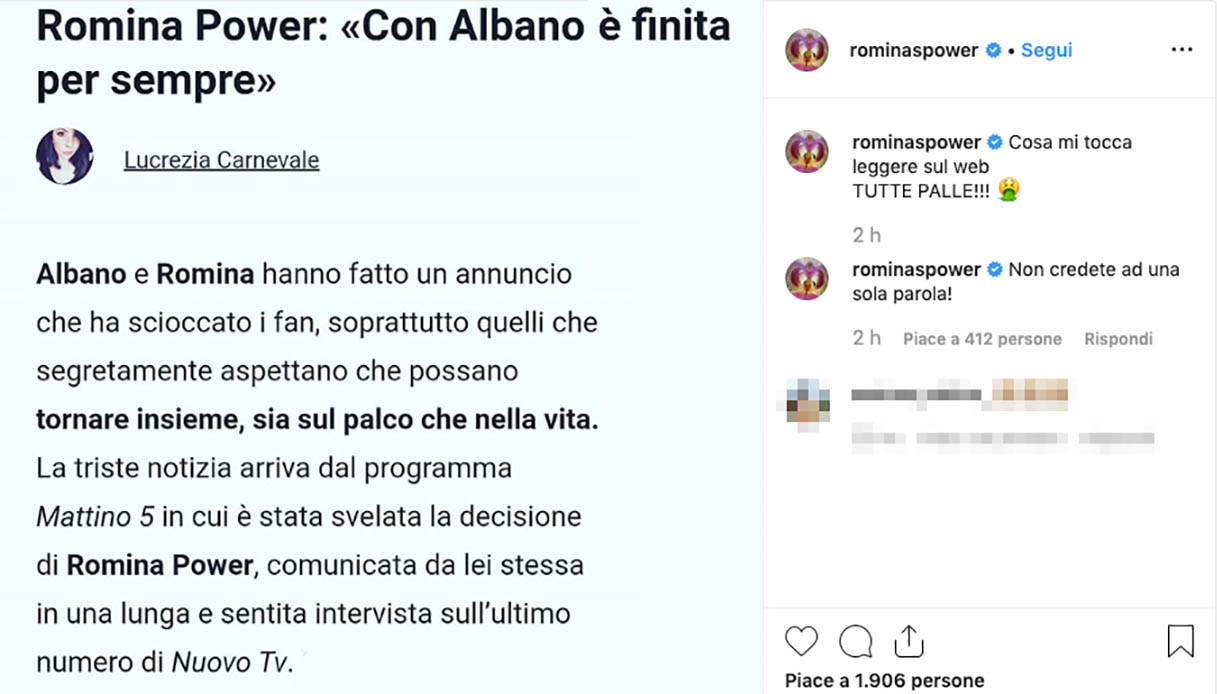Save post with bookmark icon
Viewport: 1217px width, 694px height.
1180,641
